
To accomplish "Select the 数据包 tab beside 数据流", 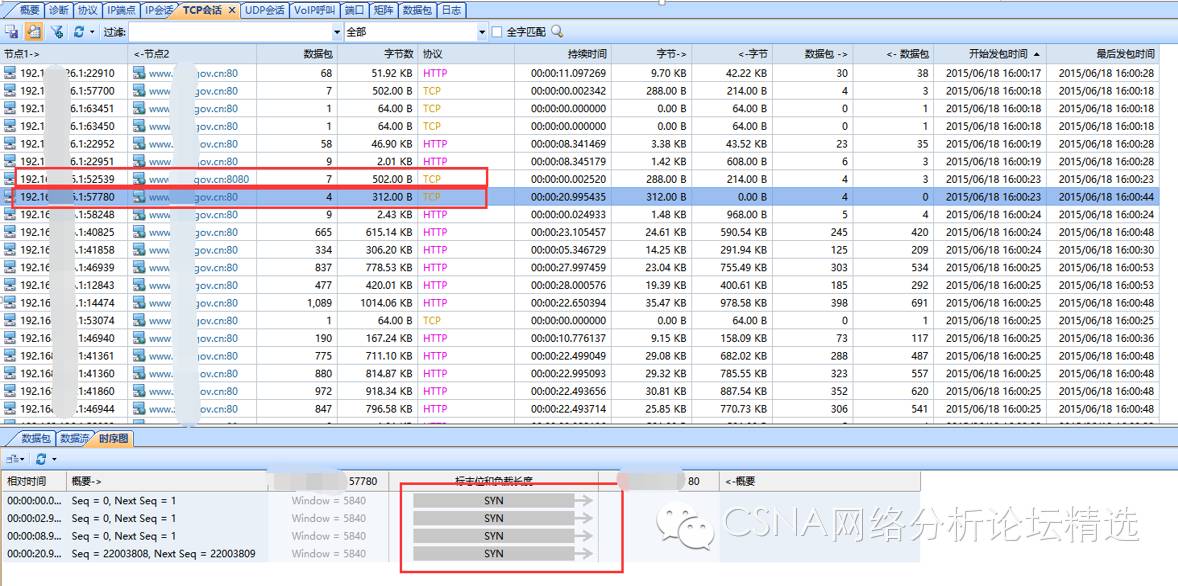I will tap(35, 439).
